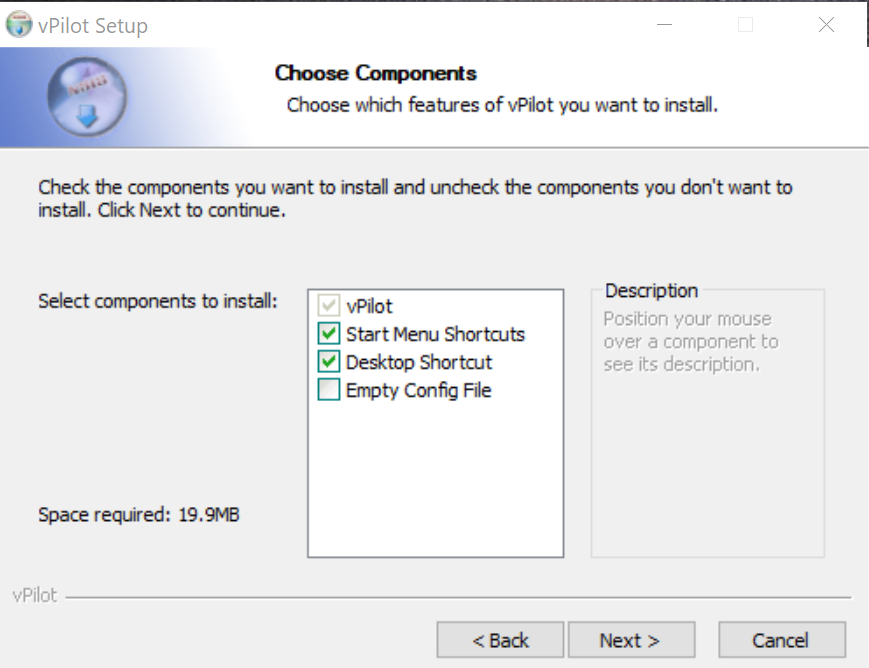Click the Choose Components heading
Image resolution: width=869 pixels, height=668 pixels.
(375, 73)
